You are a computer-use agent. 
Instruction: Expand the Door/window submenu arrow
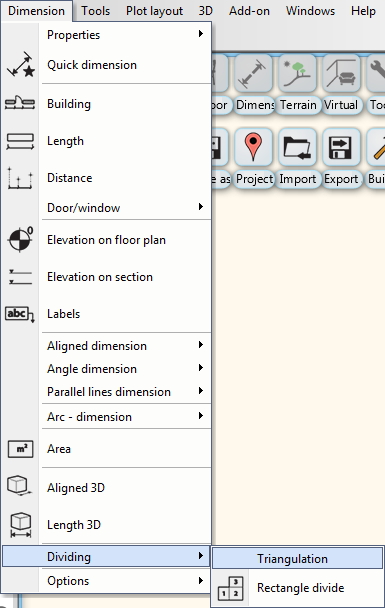pos(200,206)
